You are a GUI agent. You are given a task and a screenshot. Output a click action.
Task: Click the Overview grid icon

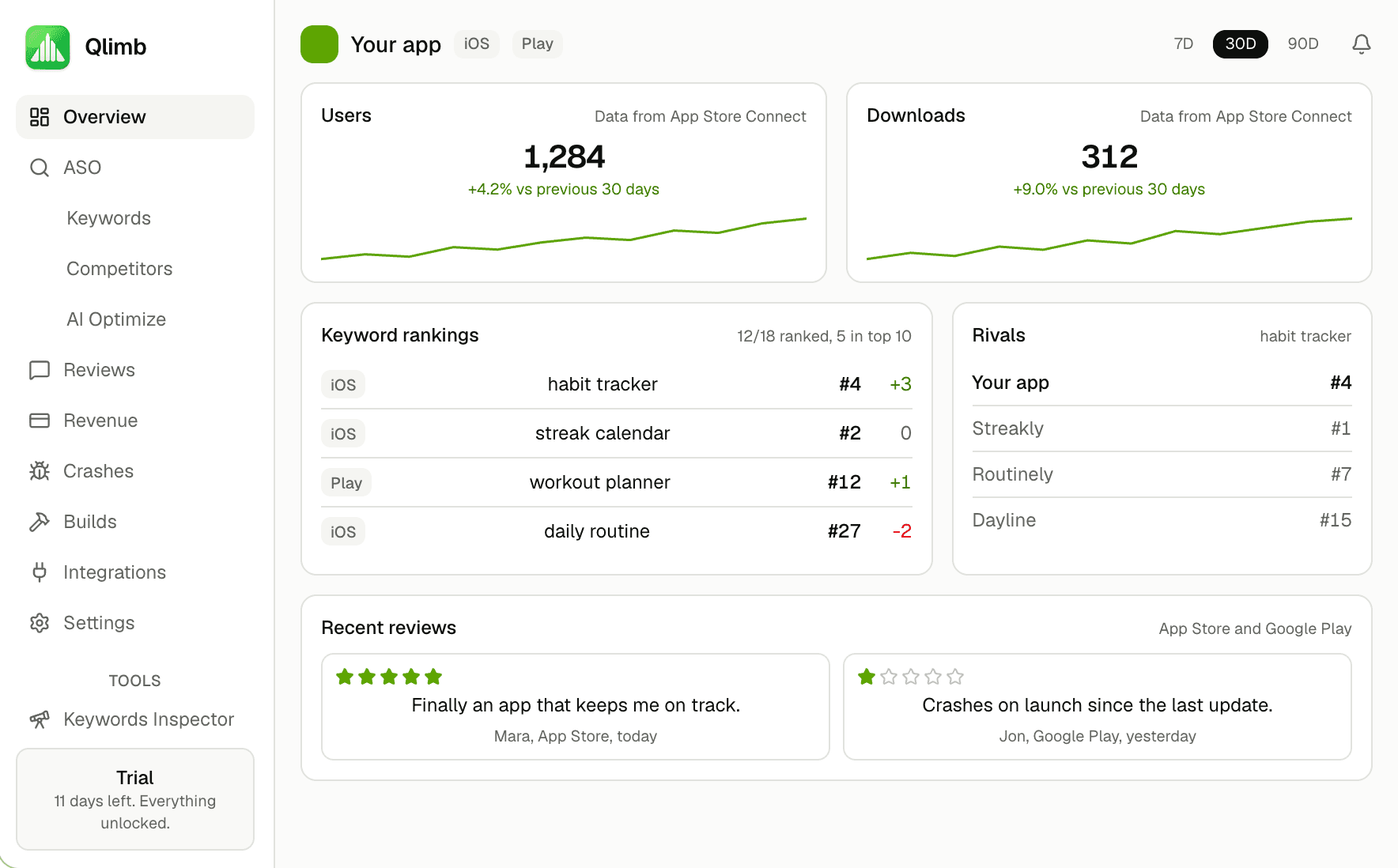tap(40, 117)
